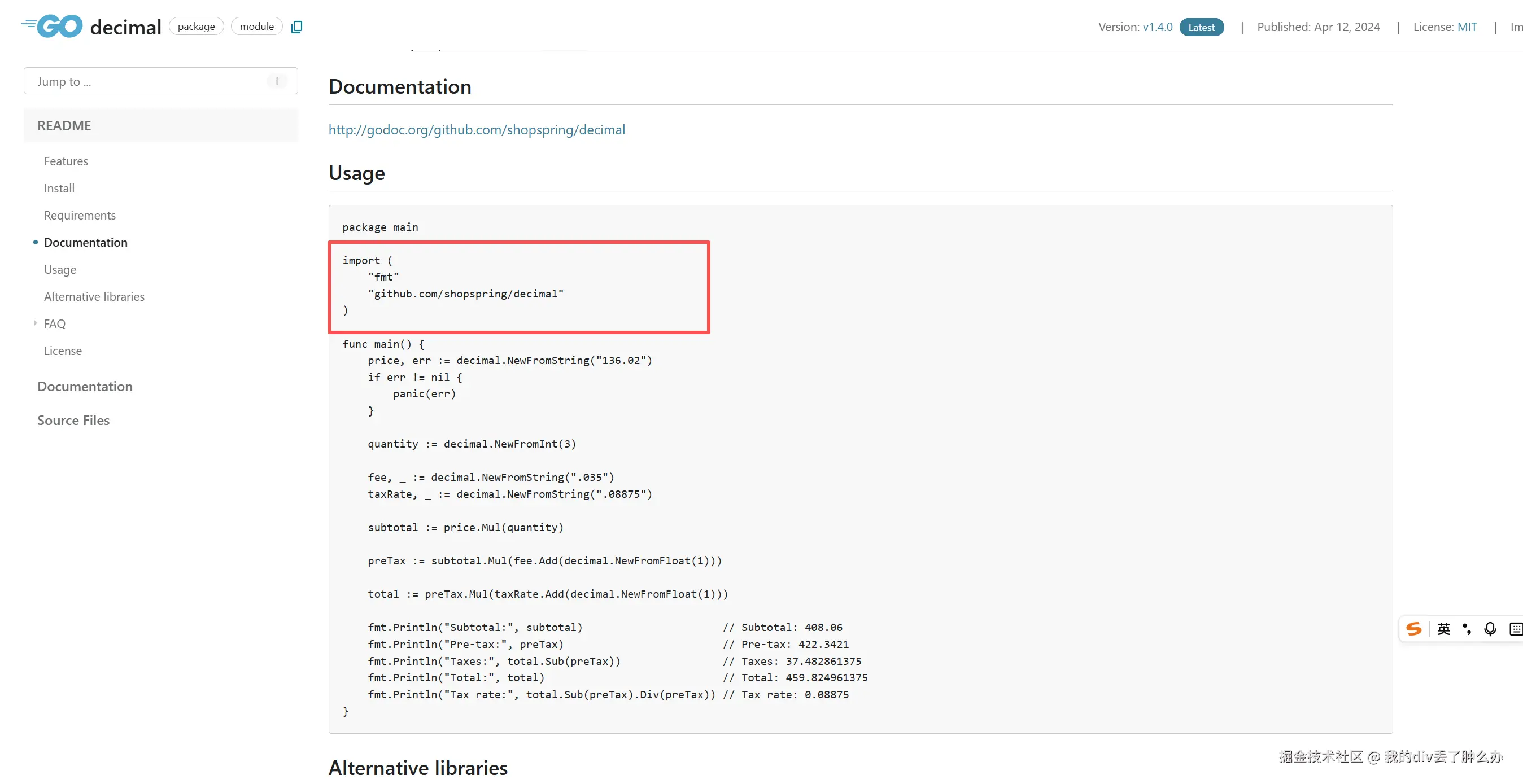1523x784 pixels.
Task: Click the Sogou punctuation mode icon
Action: 1467,629
